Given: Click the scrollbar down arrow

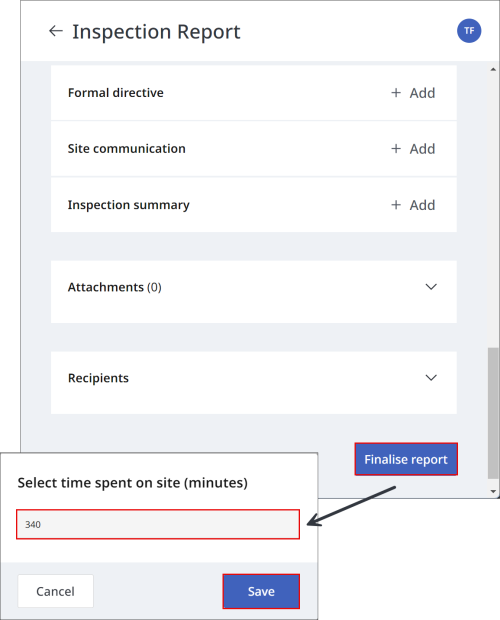Looking at the screenshot, I should (x=493, y=491).
